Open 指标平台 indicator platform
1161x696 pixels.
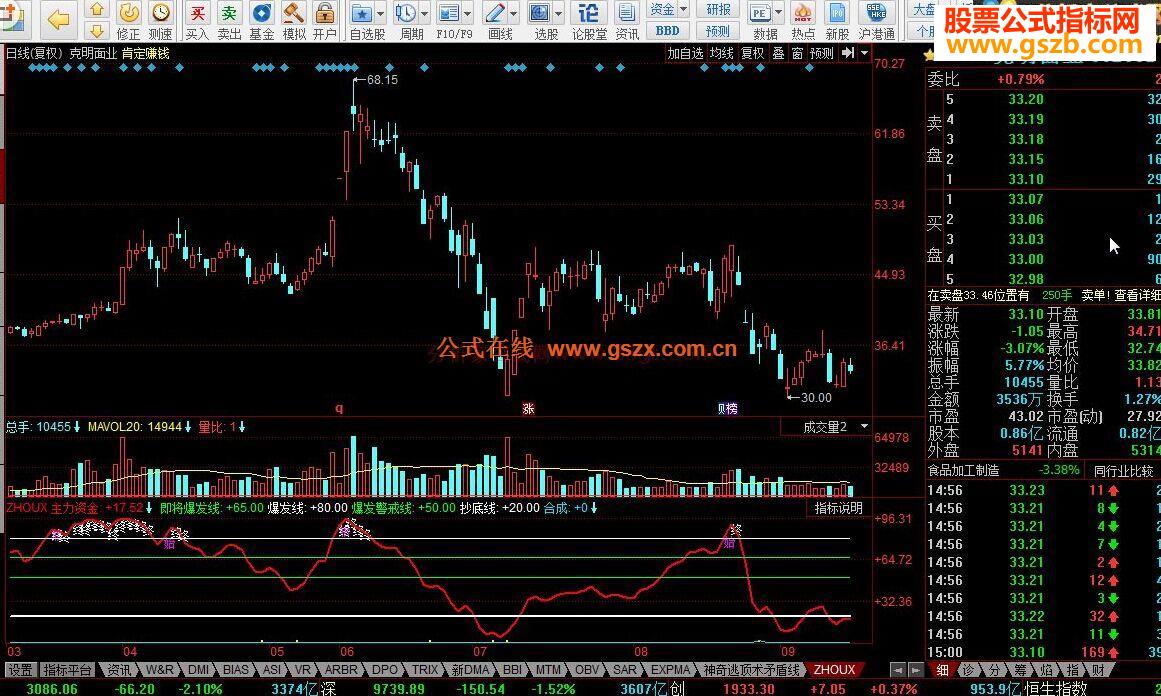click(67, 670)
